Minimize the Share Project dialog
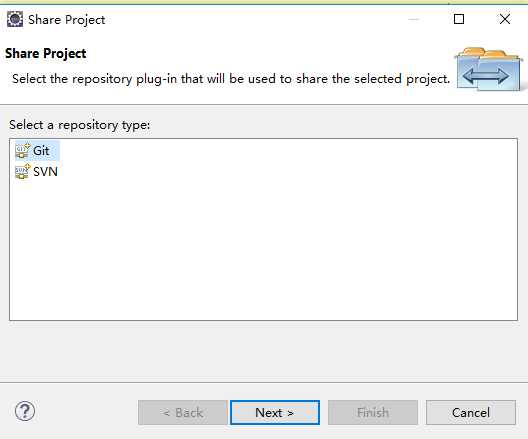528x439 pixels. [414, 20]
